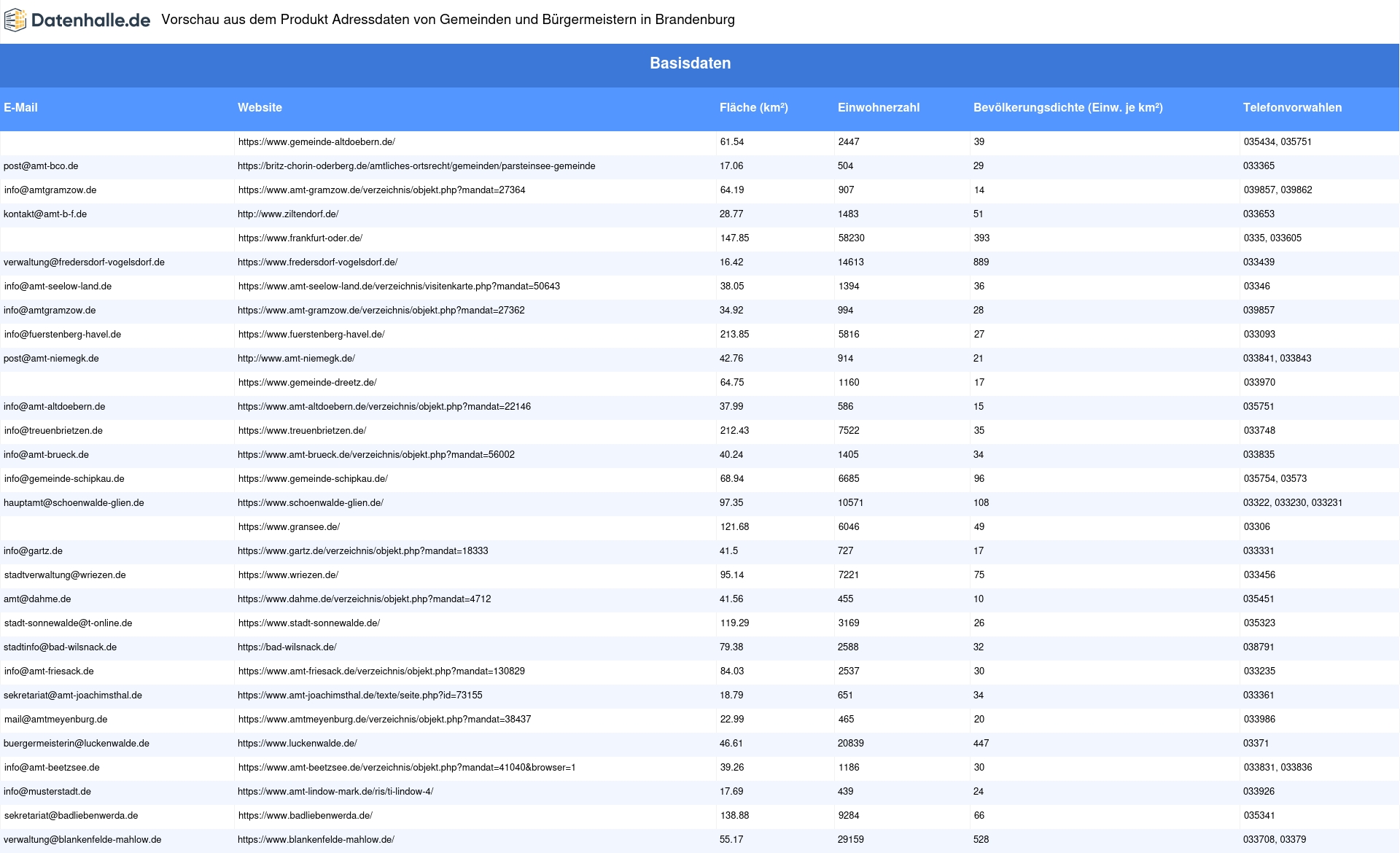Open the luckenwalde.de website link
Screen dimensions: 1400x853
click(297, 744)
